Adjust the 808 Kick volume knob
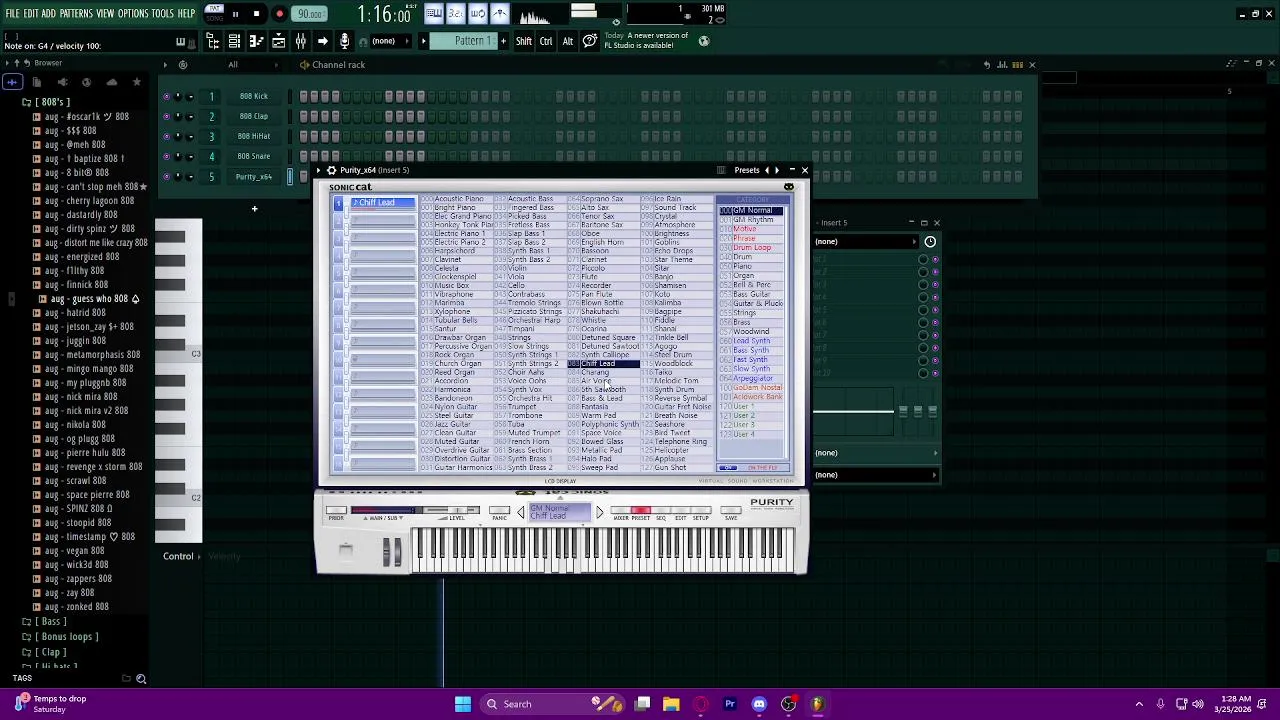Viewport: 1280px width, 720px height. 190,96
